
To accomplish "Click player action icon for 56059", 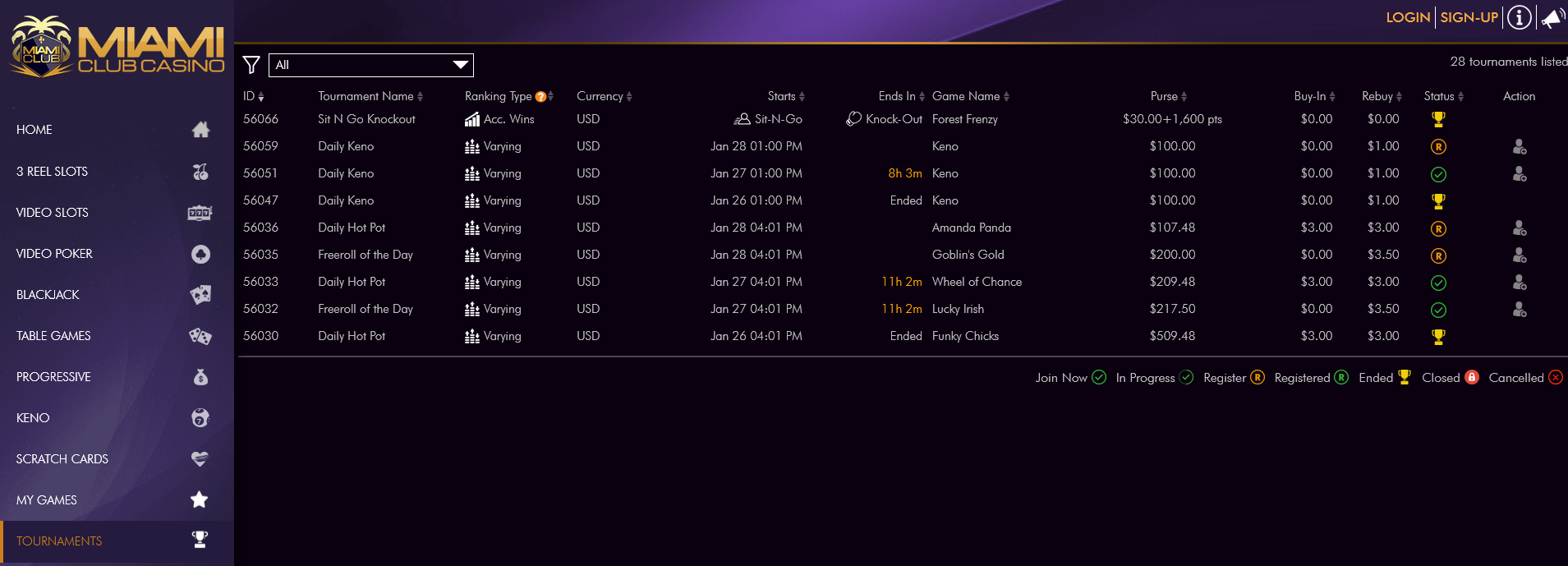I will [1520, 146].
